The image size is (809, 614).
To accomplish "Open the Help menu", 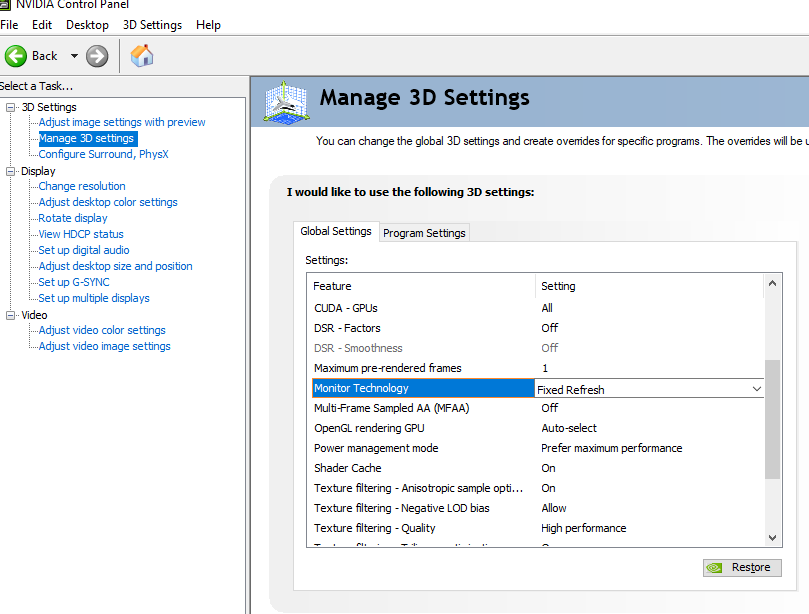I will coord(208,24).
